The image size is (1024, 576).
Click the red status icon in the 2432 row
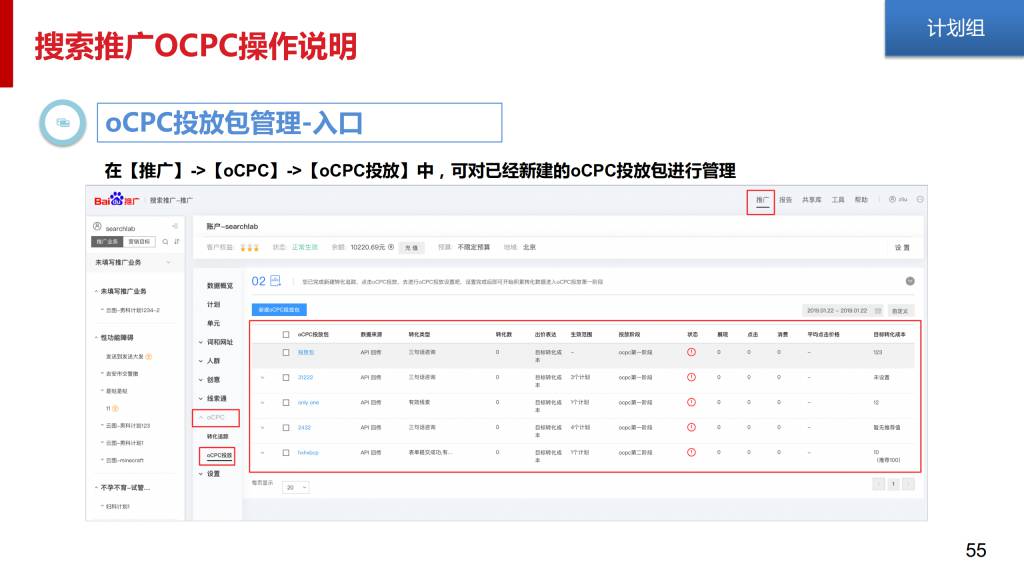click(691, 427)
